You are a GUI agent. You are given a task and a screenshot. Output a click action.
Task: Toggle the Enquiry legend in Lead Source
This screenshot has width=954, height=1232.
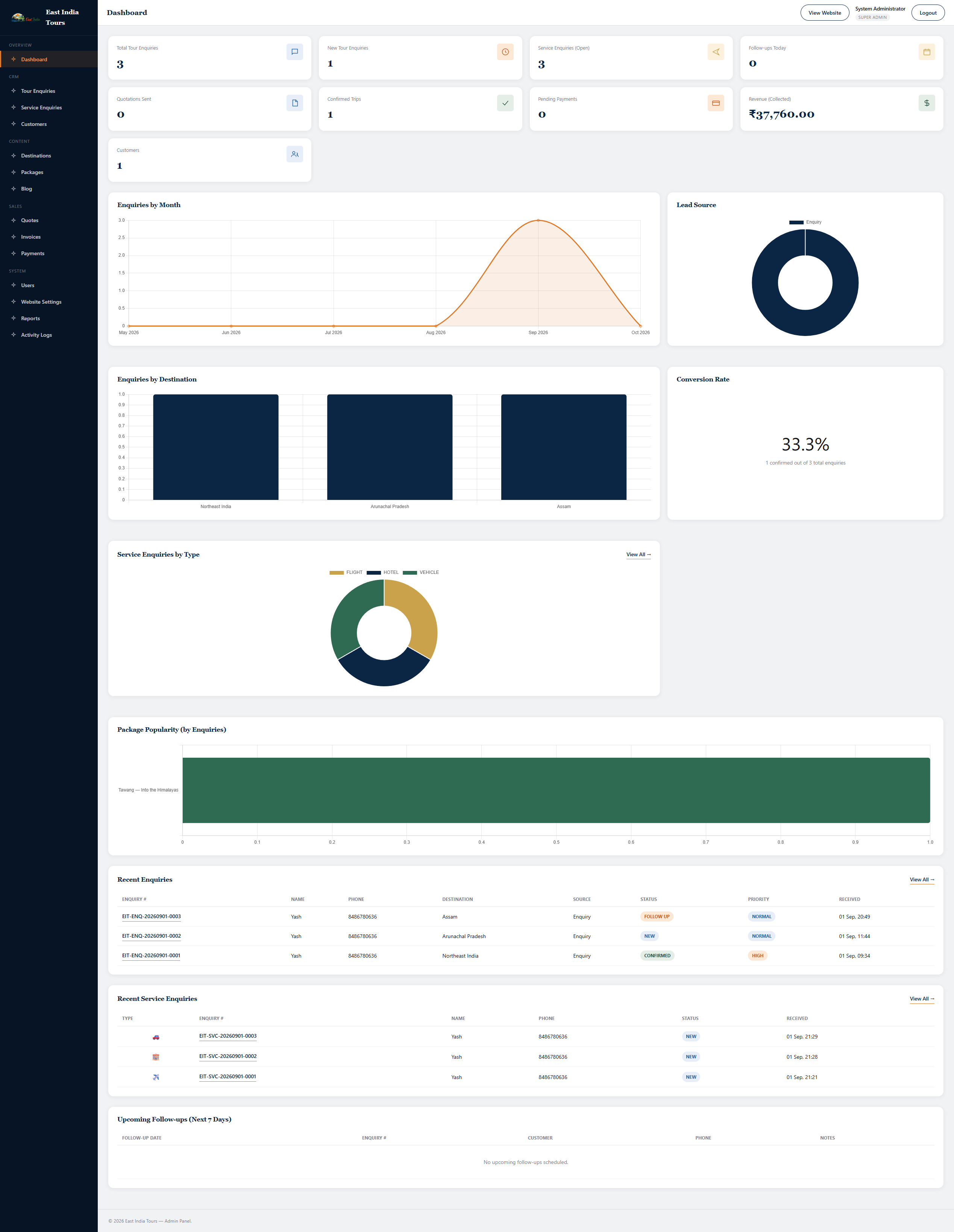pyautogui.click(x=805, y=222)
